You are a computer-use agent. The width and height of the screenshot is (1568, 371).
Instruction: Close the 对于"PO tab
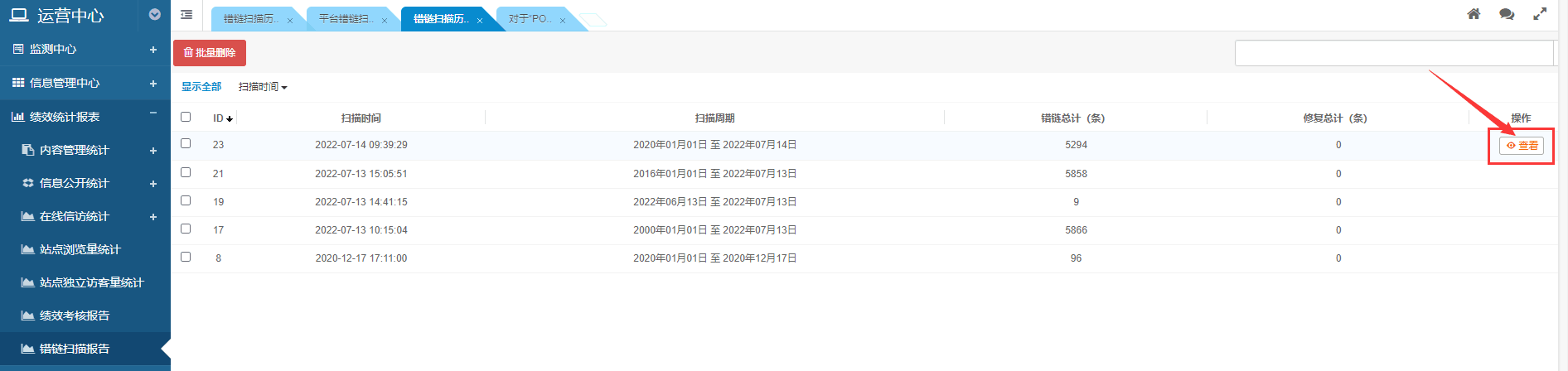(x=563, y=21)
